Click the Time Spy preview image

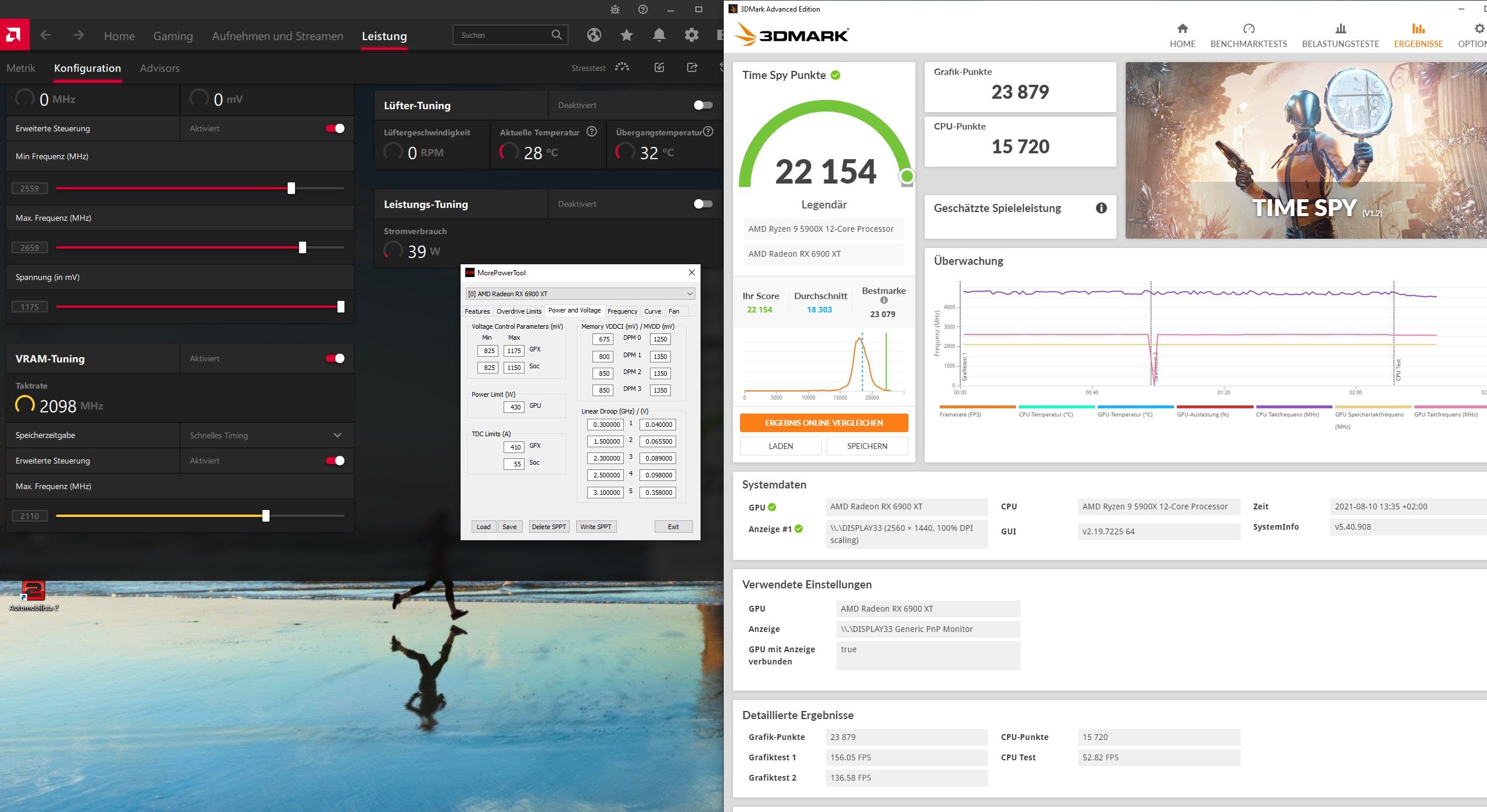(1306, 150)
